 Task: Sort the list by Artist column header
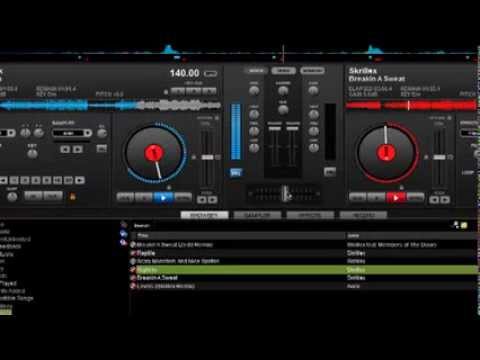coord(412,236)
